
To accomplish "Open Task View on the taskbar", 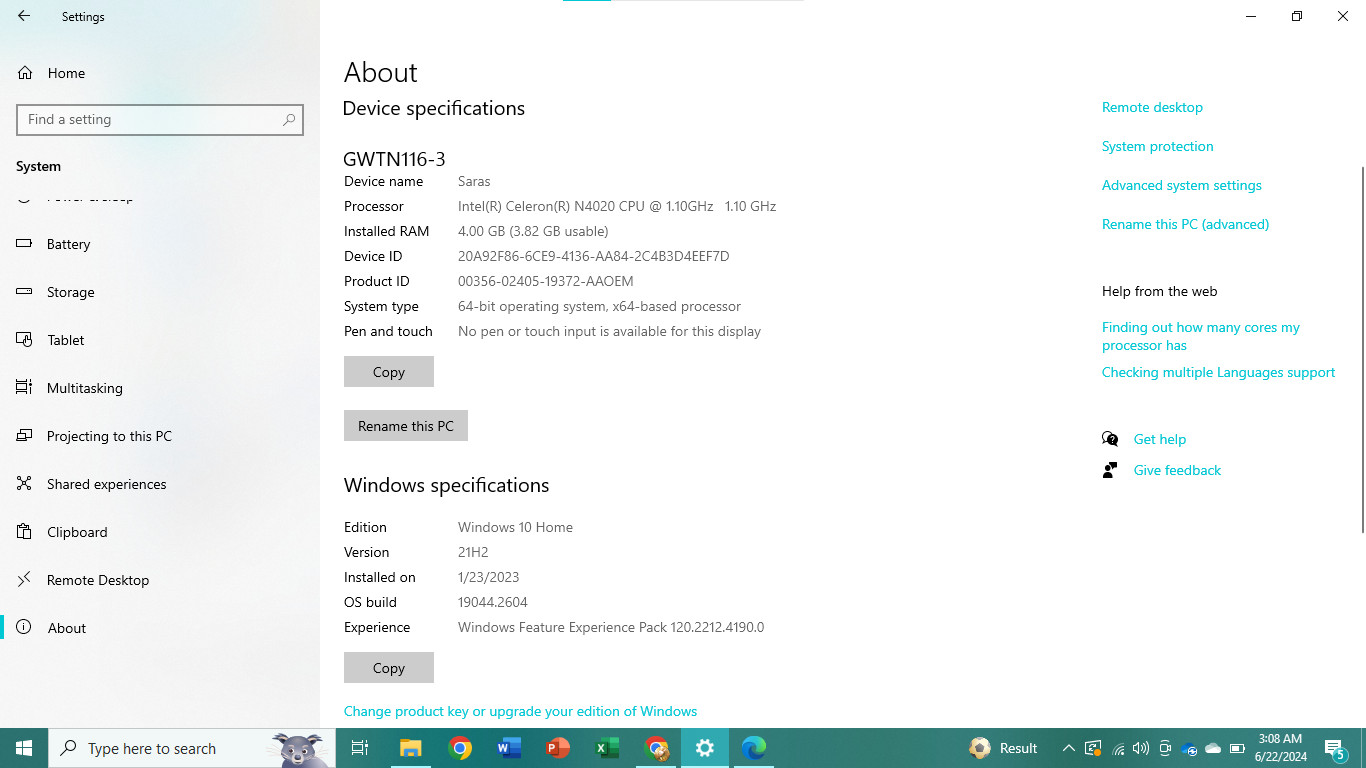I will pos(360,748).
